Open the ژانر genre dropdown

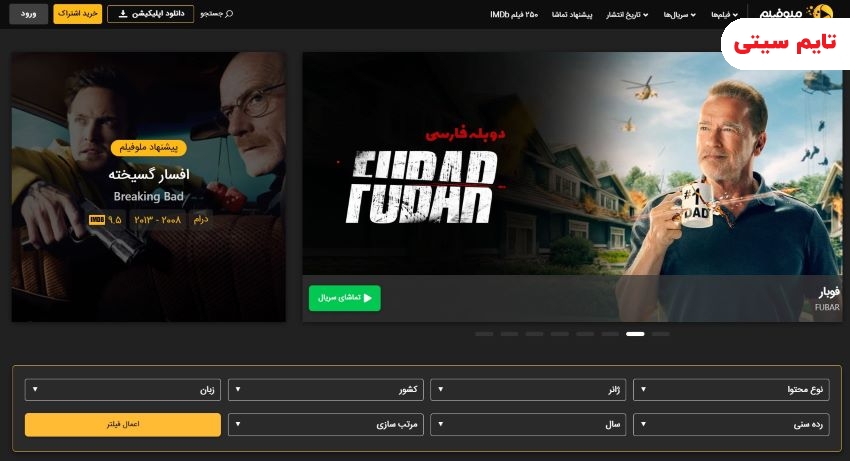click(x=528, y=389)
